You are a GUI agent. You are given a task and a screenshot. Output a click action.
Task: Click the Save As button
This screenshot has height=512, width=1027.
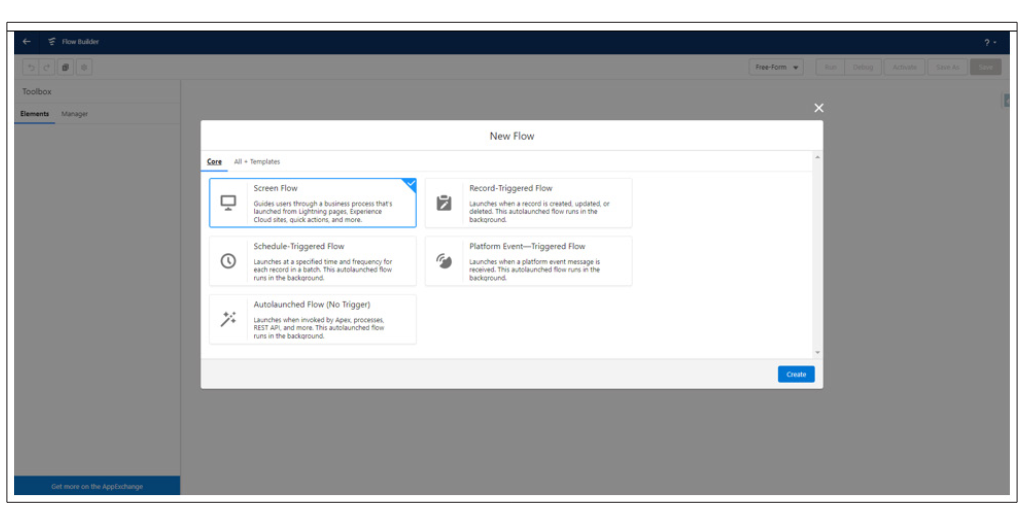click(947, 67)
